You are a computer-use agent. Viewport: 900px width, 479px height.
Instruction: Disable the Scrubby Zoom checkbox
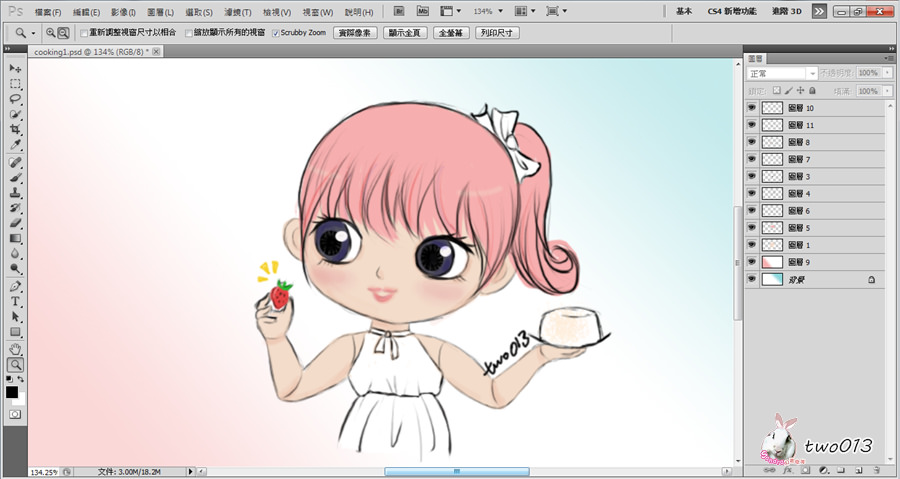point(276,33)
